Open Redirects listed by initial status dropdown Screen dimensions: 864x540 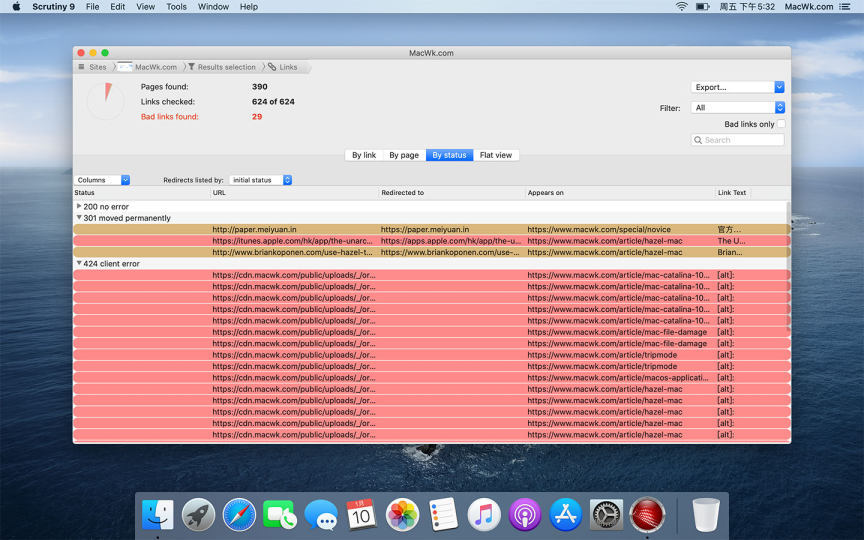(x=260, y=180)
